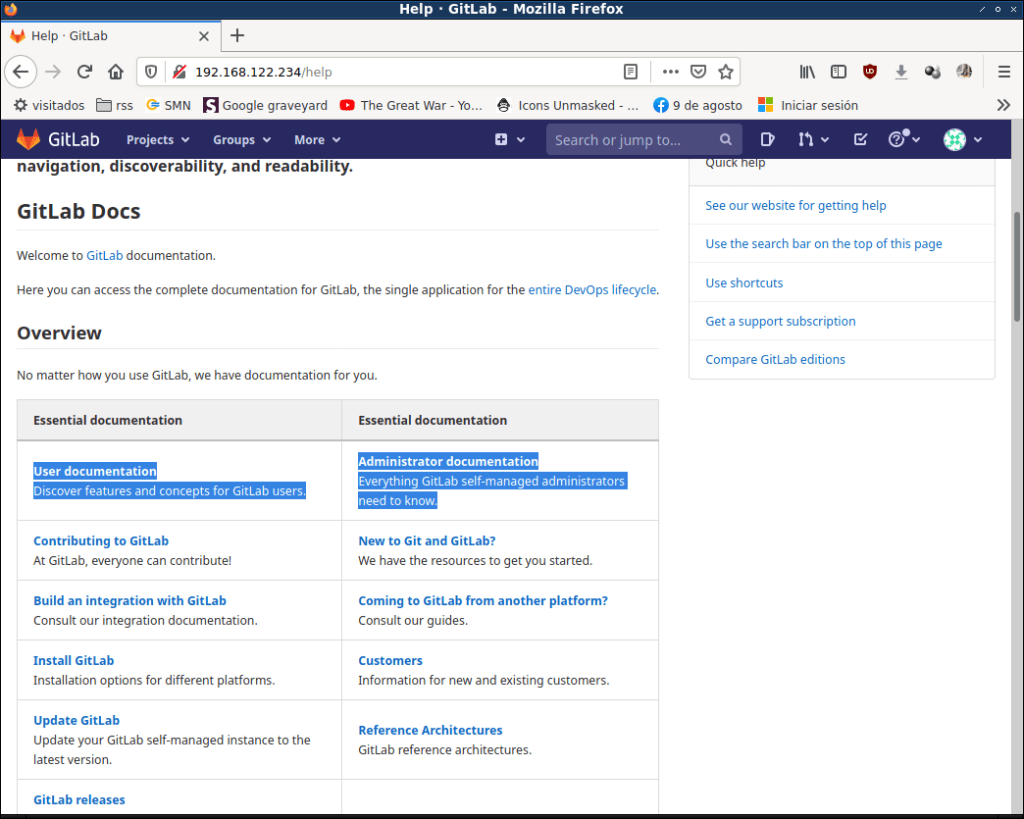
Task: Open the User documentation link
Action: pos(95,472)
